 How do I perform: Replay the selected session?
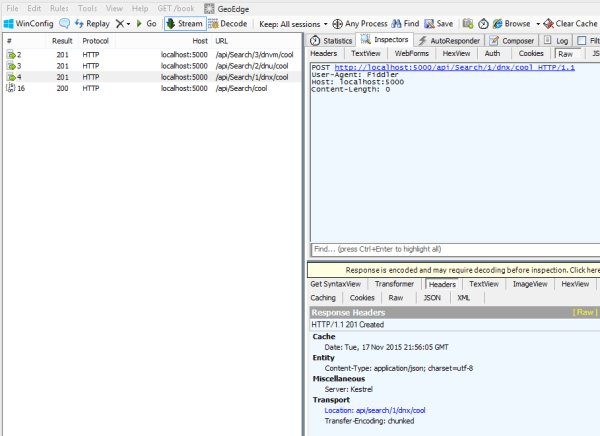(92, 24)
